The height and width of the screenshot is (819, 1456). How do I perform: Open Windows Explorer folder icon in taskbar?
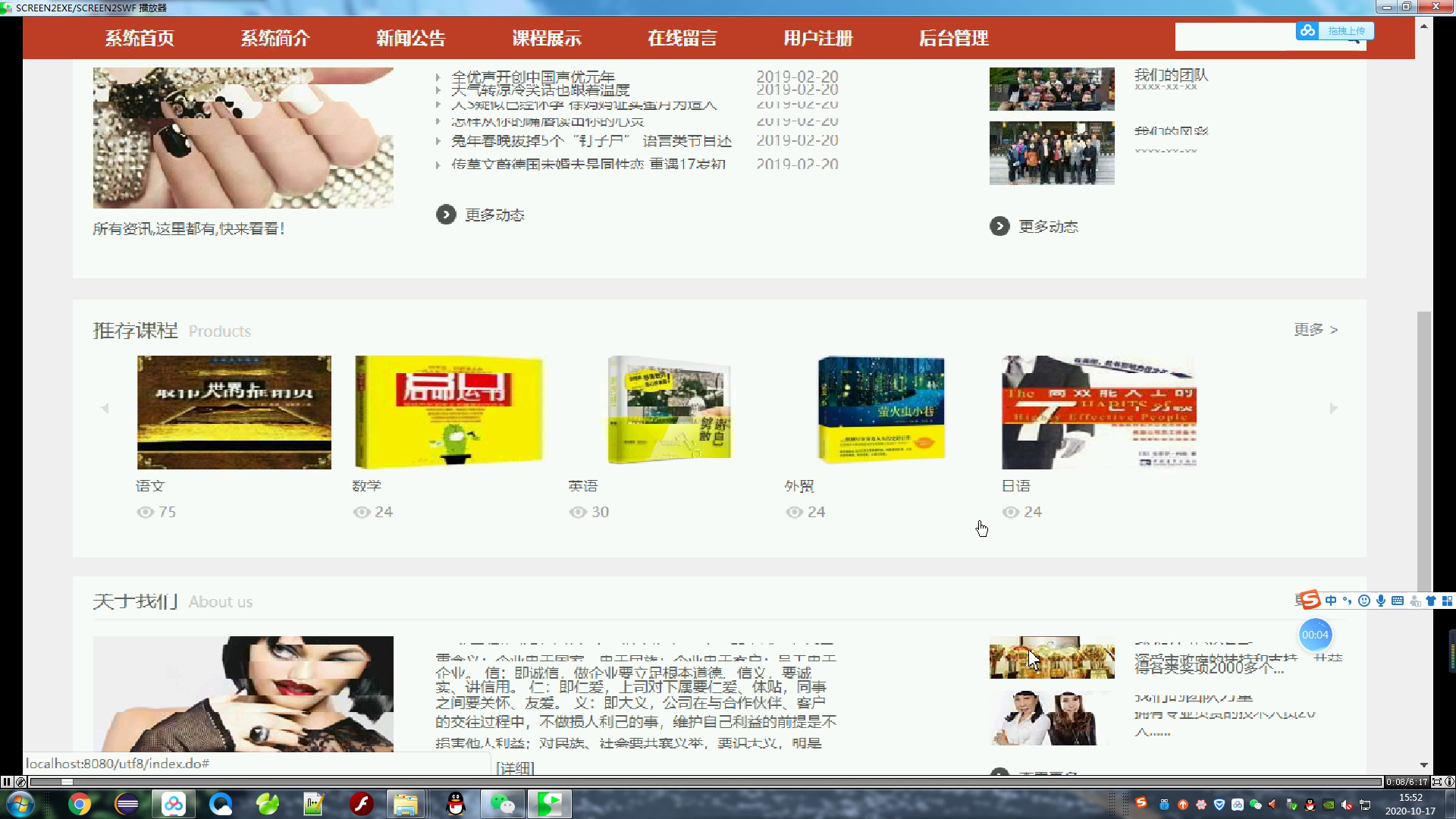(x=406, y=804)
